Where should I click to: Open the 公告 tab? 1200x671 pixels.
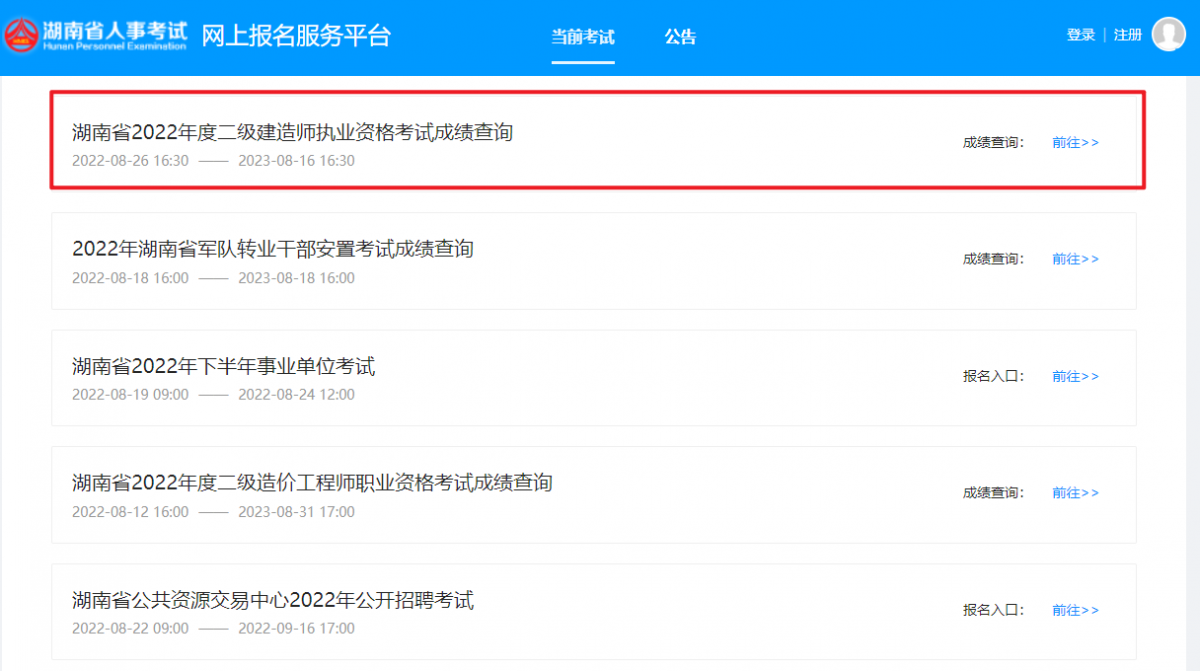[680, 37]
